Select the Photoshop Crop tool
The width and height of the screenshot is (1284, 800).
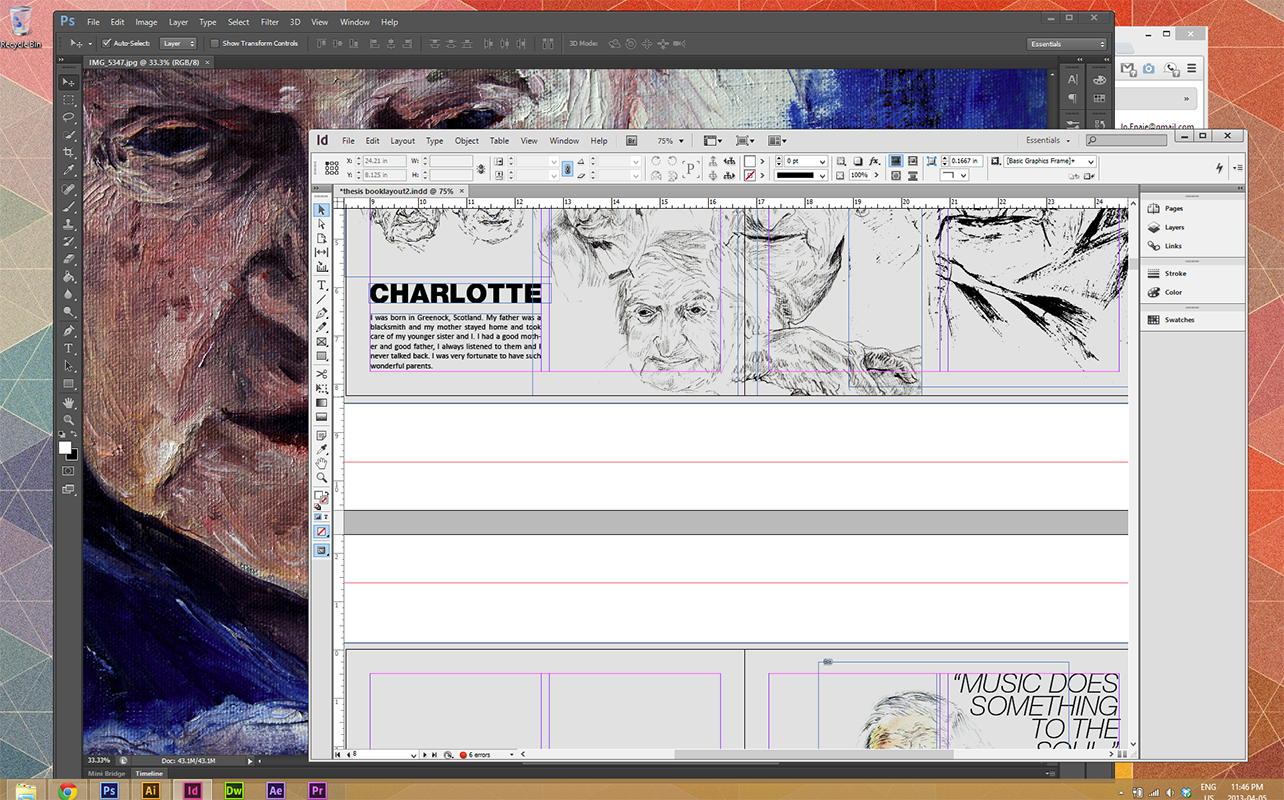(68, 152)
